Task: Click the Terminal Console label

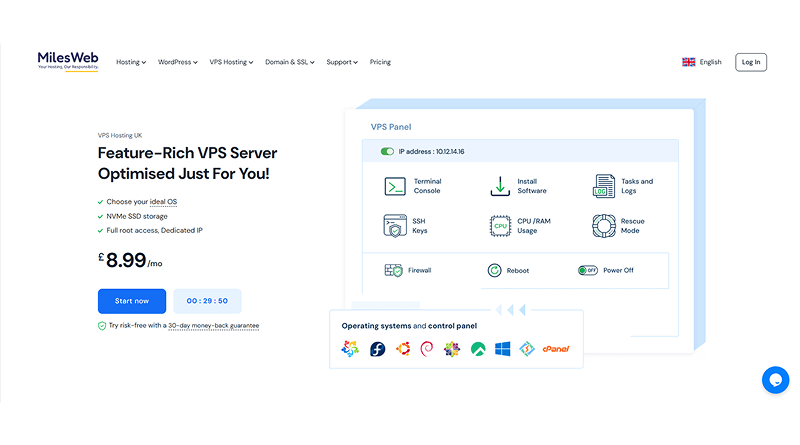Action: pyautogui.click(x=428, y=186)
